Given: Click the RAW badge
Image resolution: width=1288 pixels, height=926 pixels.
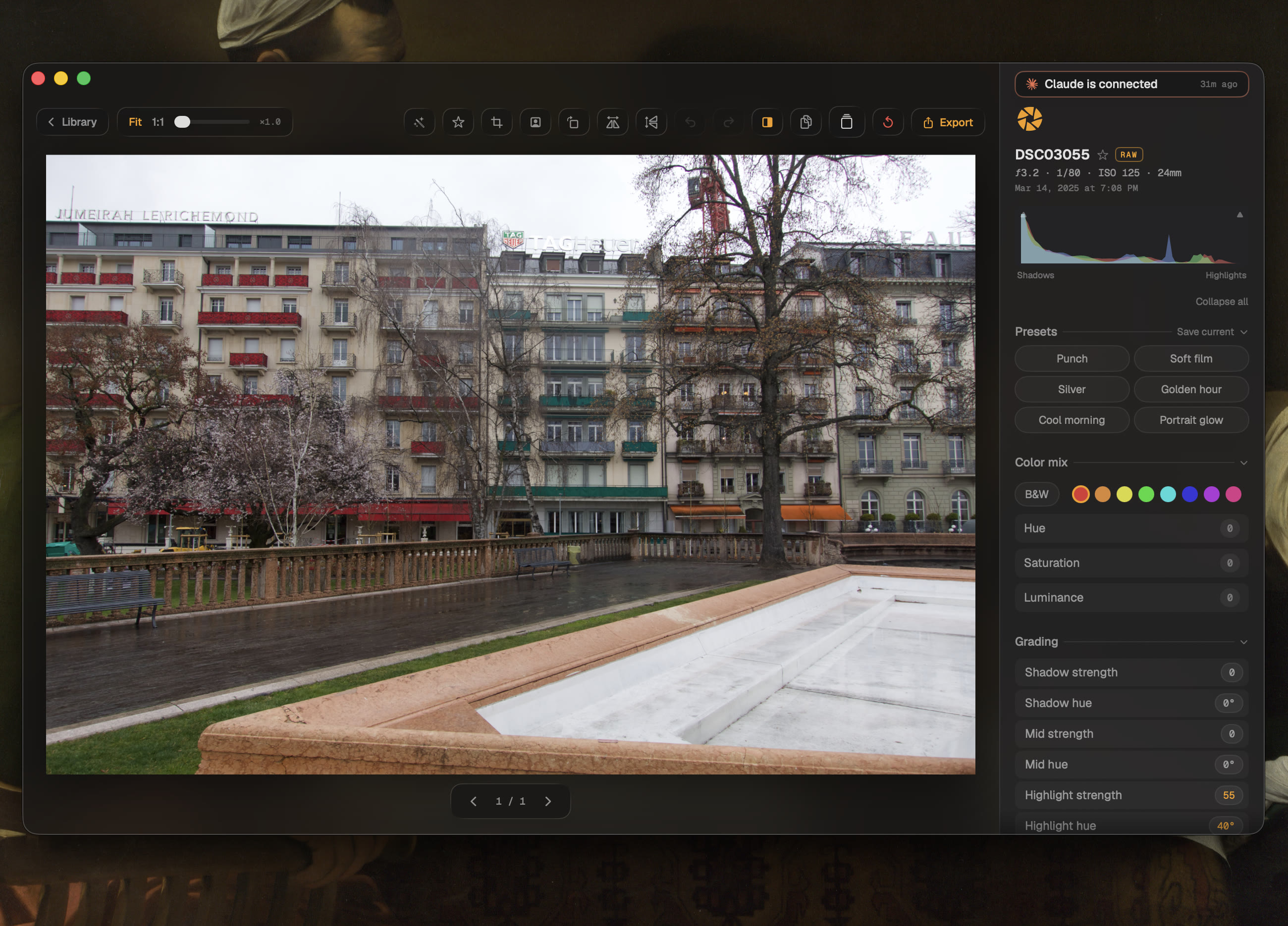Looking at the screenshot, I should coord(1128,154).
